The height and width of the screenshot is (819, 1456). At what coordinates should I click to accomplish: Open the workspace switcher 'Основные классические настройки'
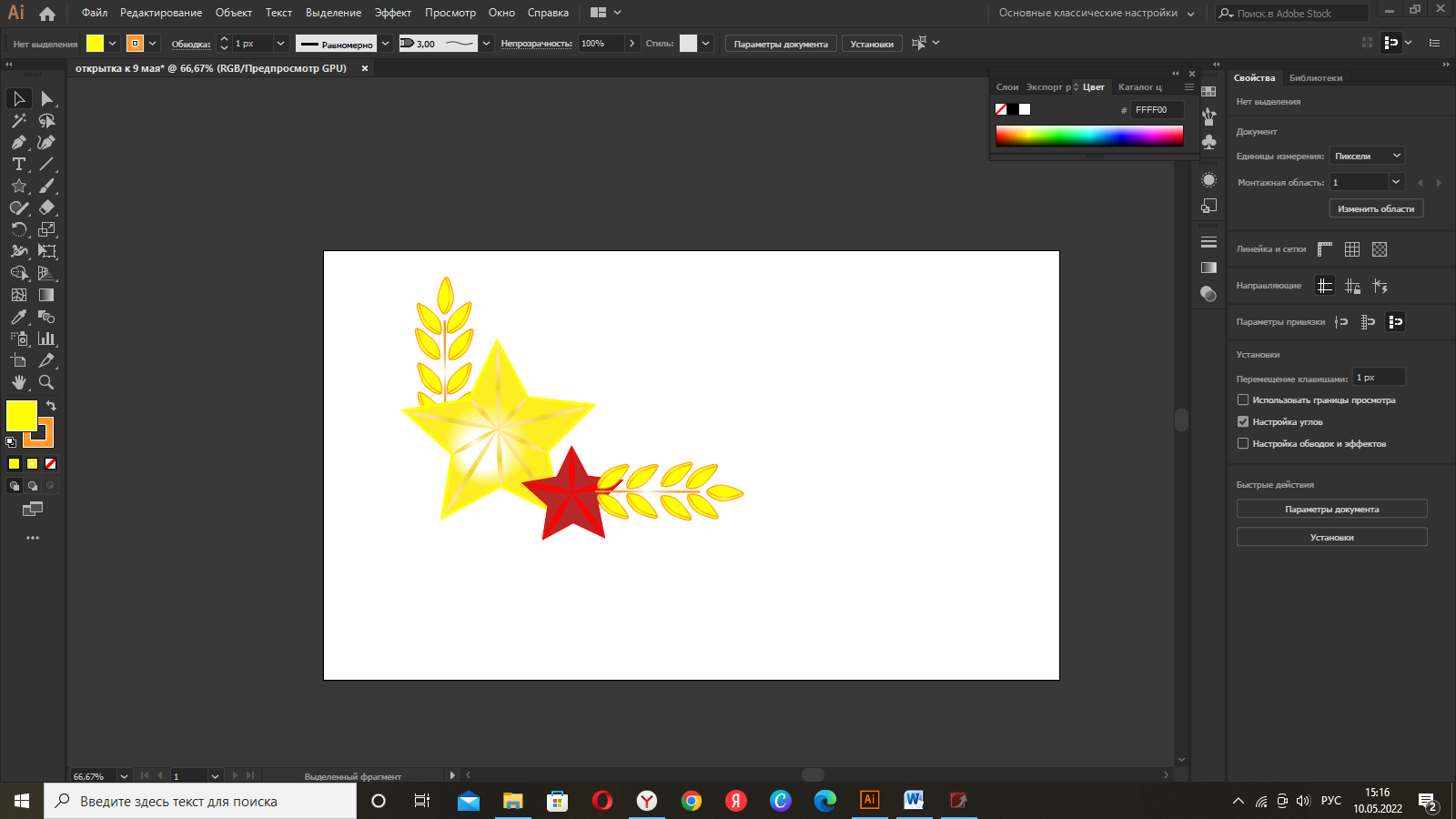point(1096,13)
